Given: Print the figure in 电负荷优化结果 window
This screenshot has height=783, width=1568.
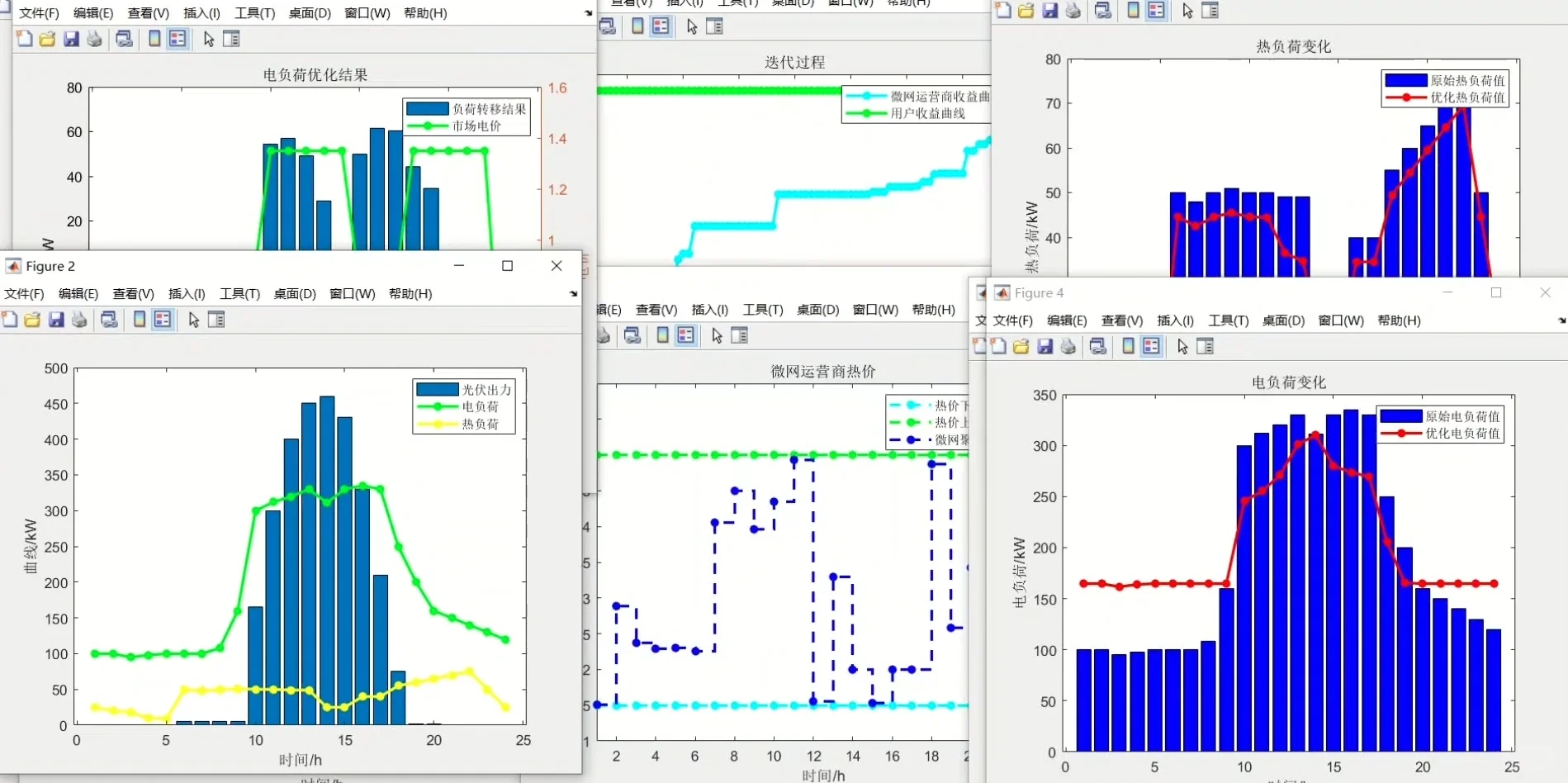Looking at the screenshot, I should tap(95, 39).
